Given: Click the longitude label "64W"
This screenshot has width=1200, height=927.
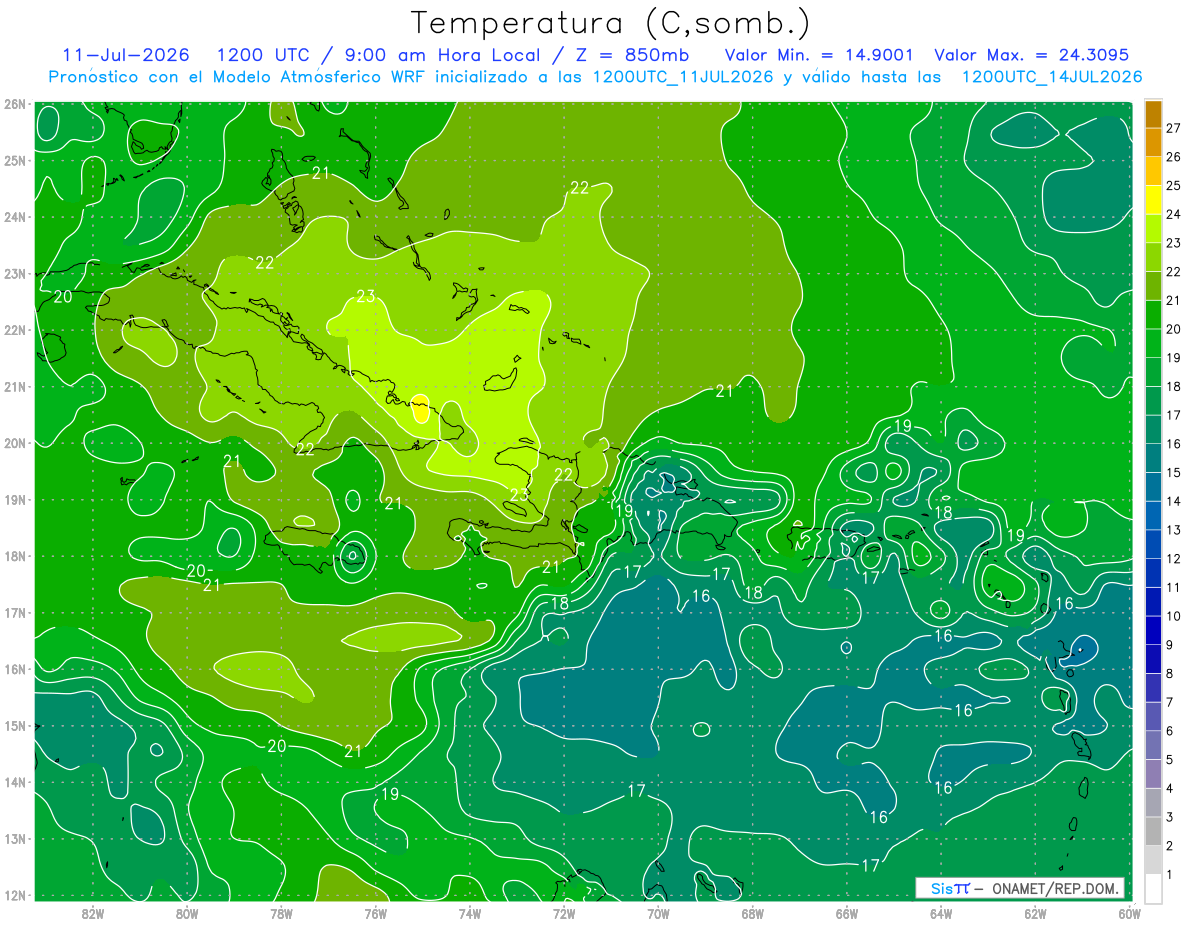Looking at the screenshot, I should pos(940,913).
